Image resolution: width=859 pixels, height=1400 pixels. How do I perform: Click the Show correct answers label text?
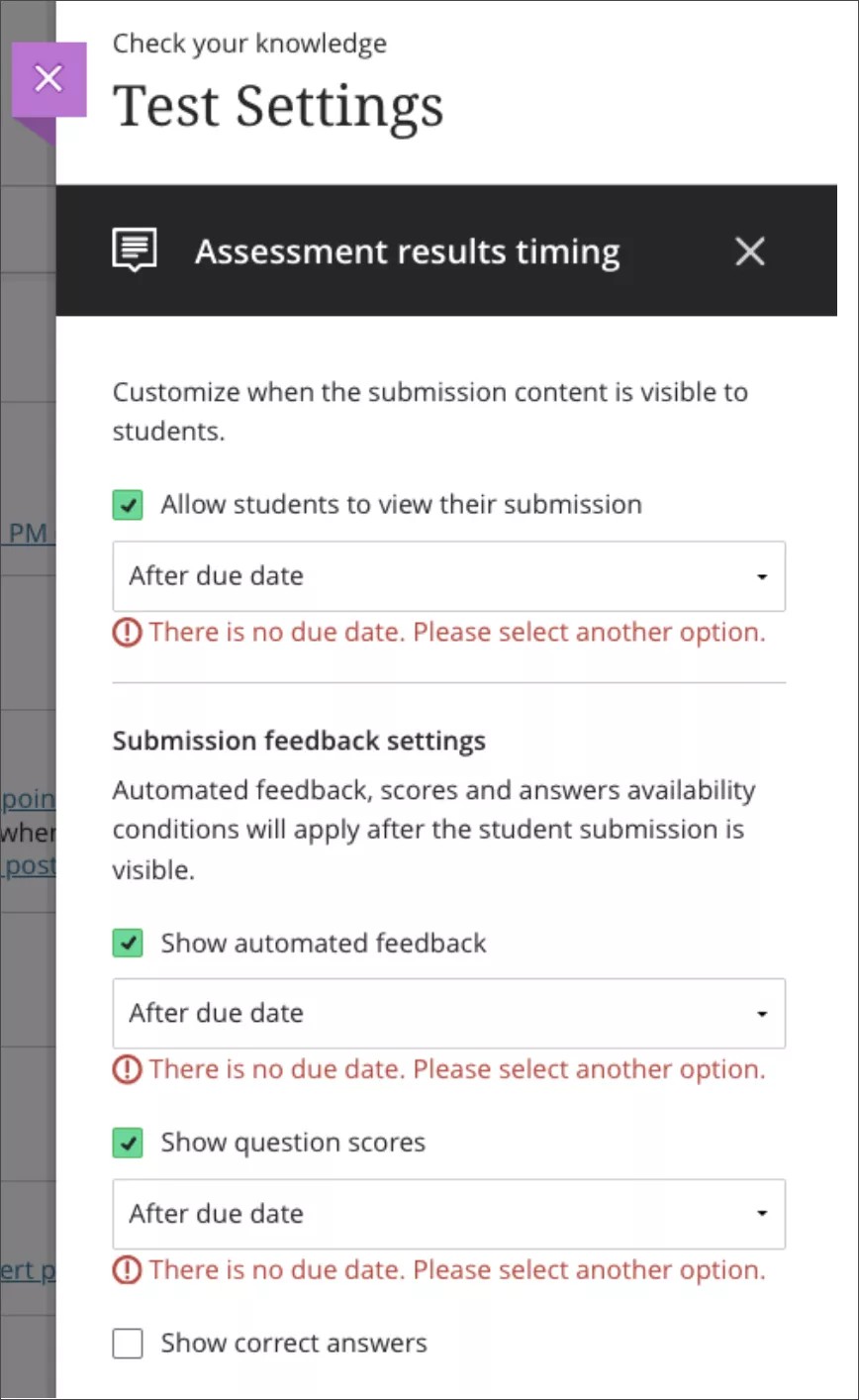tap(294, 1344)
